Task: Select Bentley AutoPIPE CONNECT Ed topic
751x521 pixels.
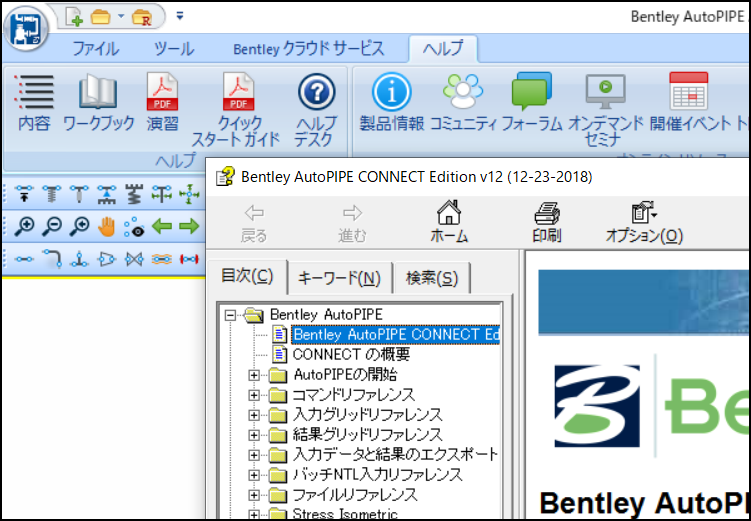Action: click(x=396, y=334)
